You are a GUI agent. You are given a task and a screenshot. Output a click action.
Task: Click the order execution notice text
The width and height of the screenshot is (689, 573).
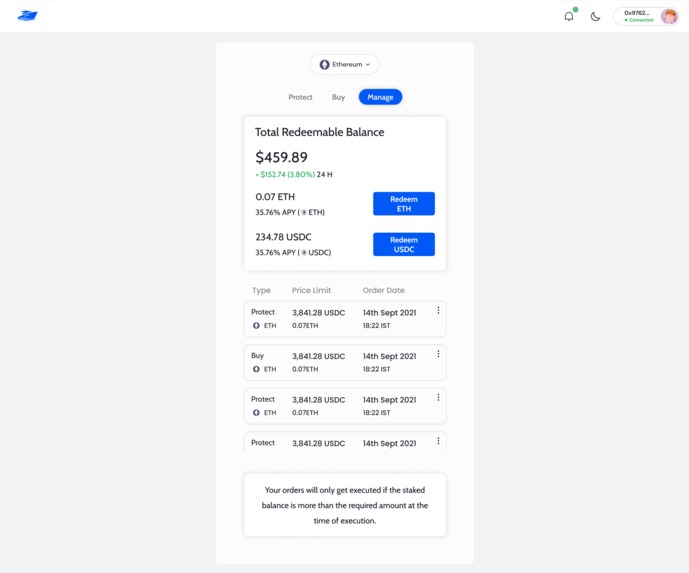pos(344,505)
